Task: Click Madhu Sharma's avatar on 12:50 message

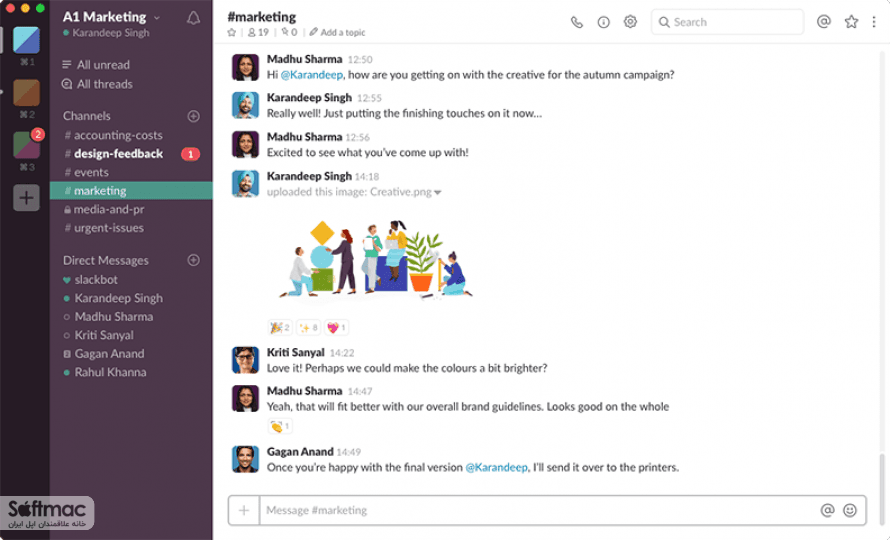Action: tap(245, 67)
